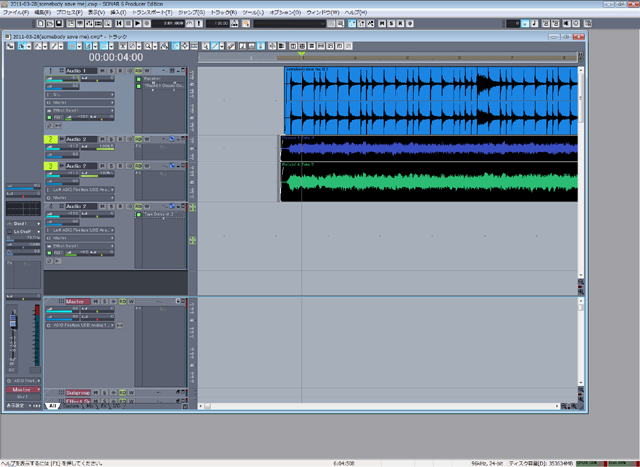
Task: Start playback with the Play button
Action: [138, 24]
